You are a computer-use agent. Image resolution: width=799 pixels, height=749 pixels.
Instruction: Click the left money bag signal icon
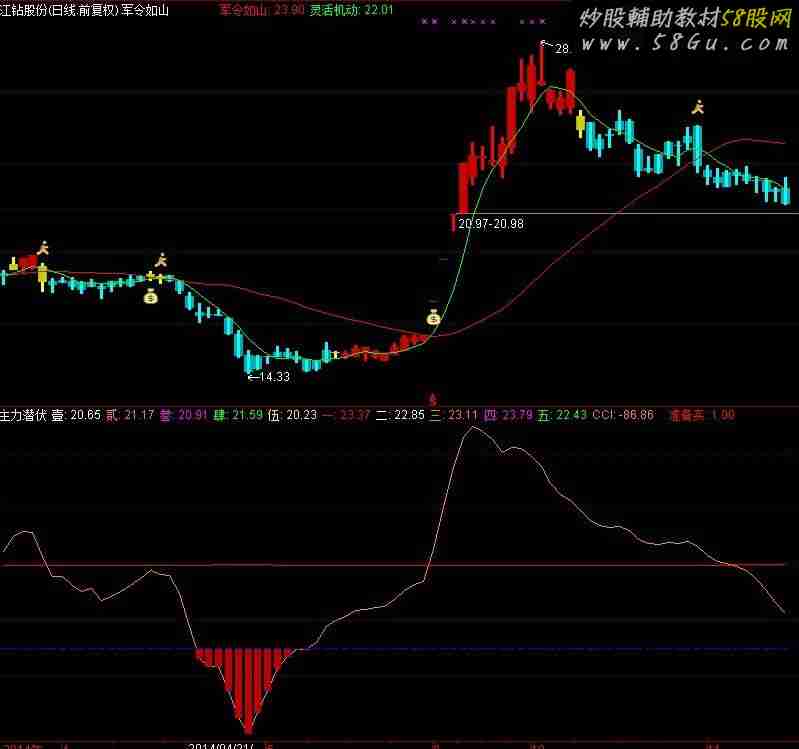[151, 296]
